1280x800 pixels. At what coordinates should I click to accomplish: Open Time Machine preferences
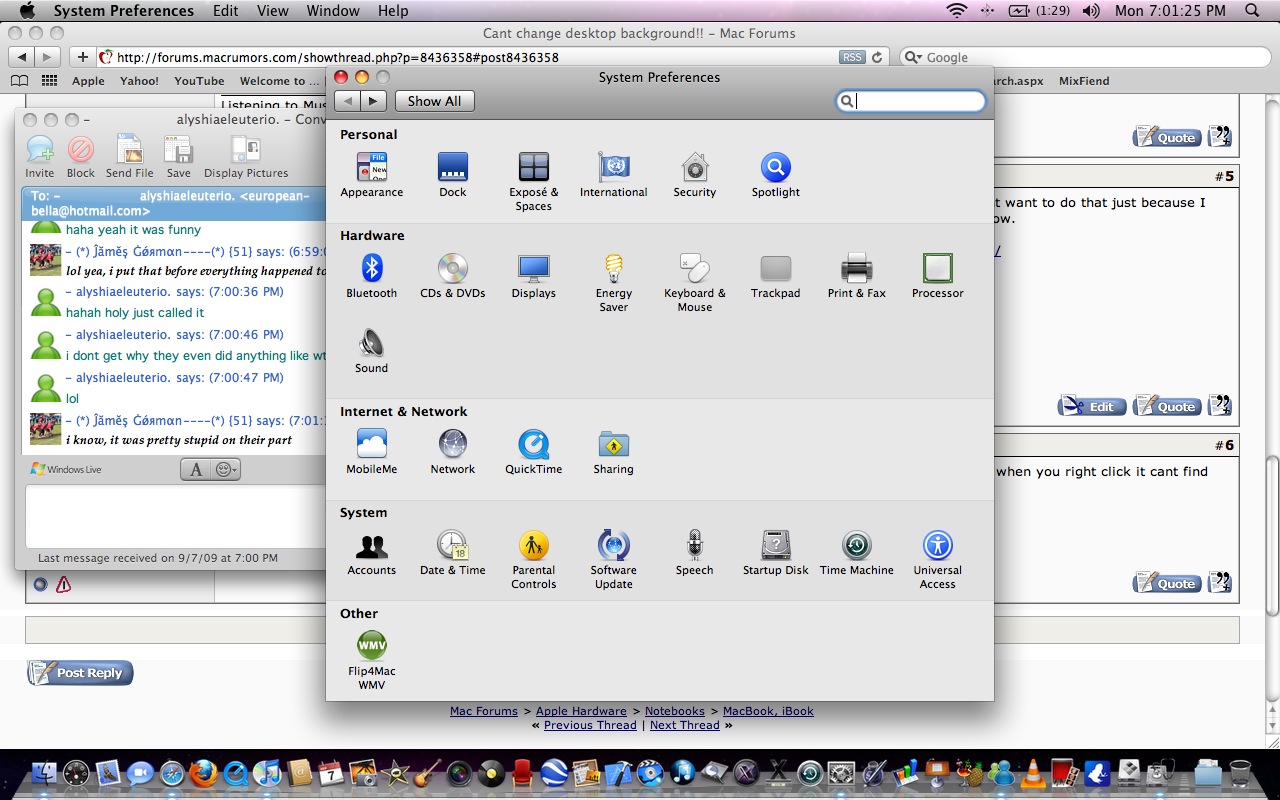click(856, 554)
